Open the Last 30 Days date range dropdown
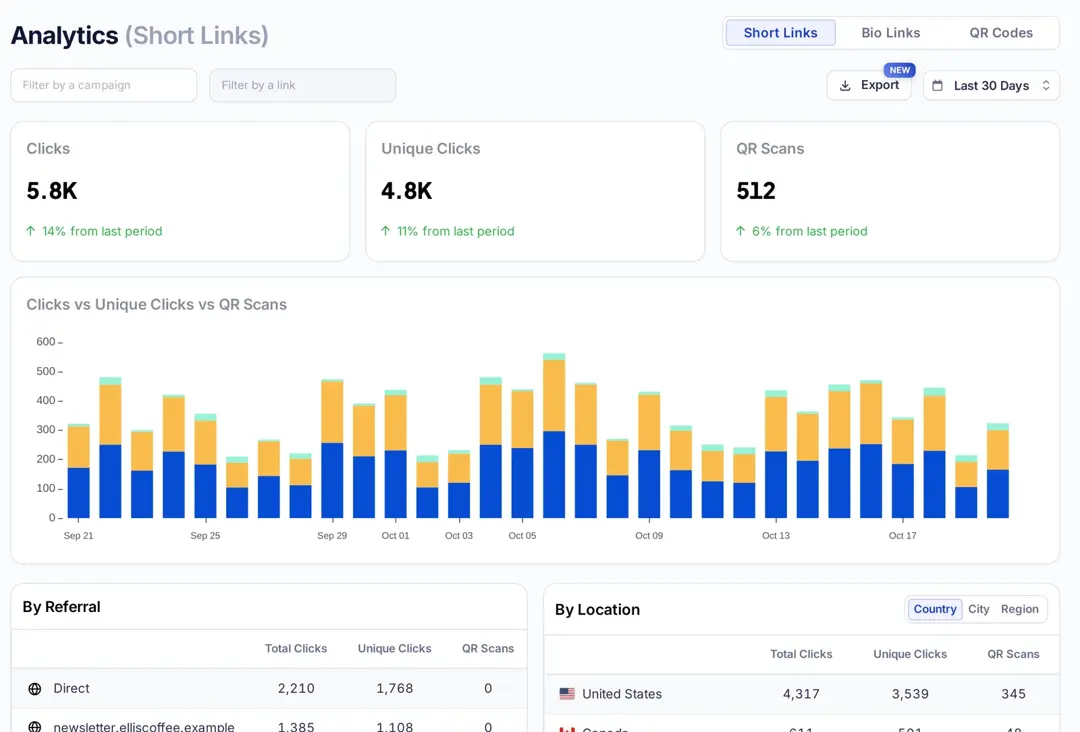 991,85
